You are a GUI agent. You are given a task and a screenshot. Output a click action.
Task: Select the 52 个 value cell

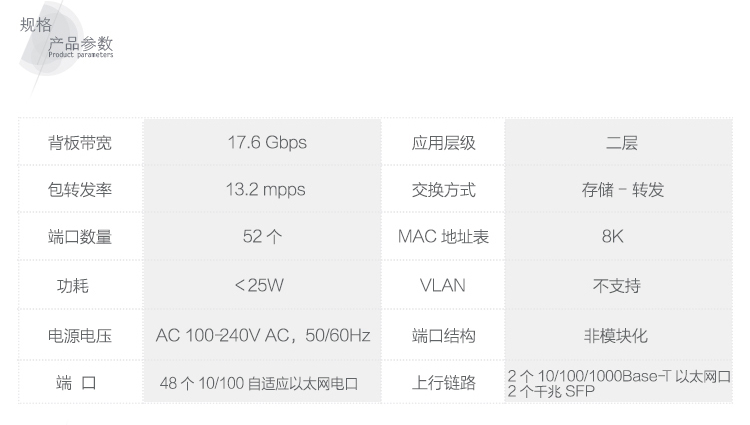(x=263, y=238)
